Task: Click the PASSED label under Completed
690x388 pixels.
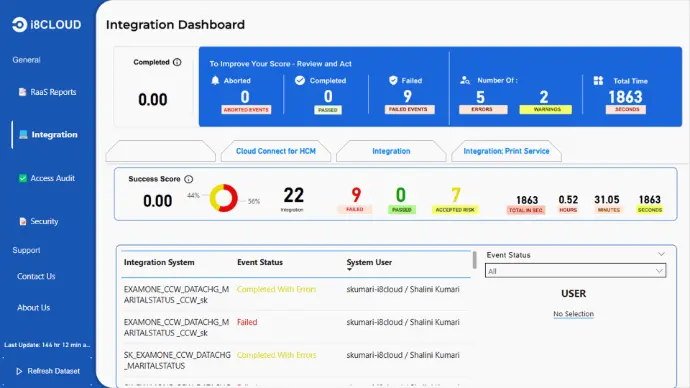Action: (x=328, y=110)
